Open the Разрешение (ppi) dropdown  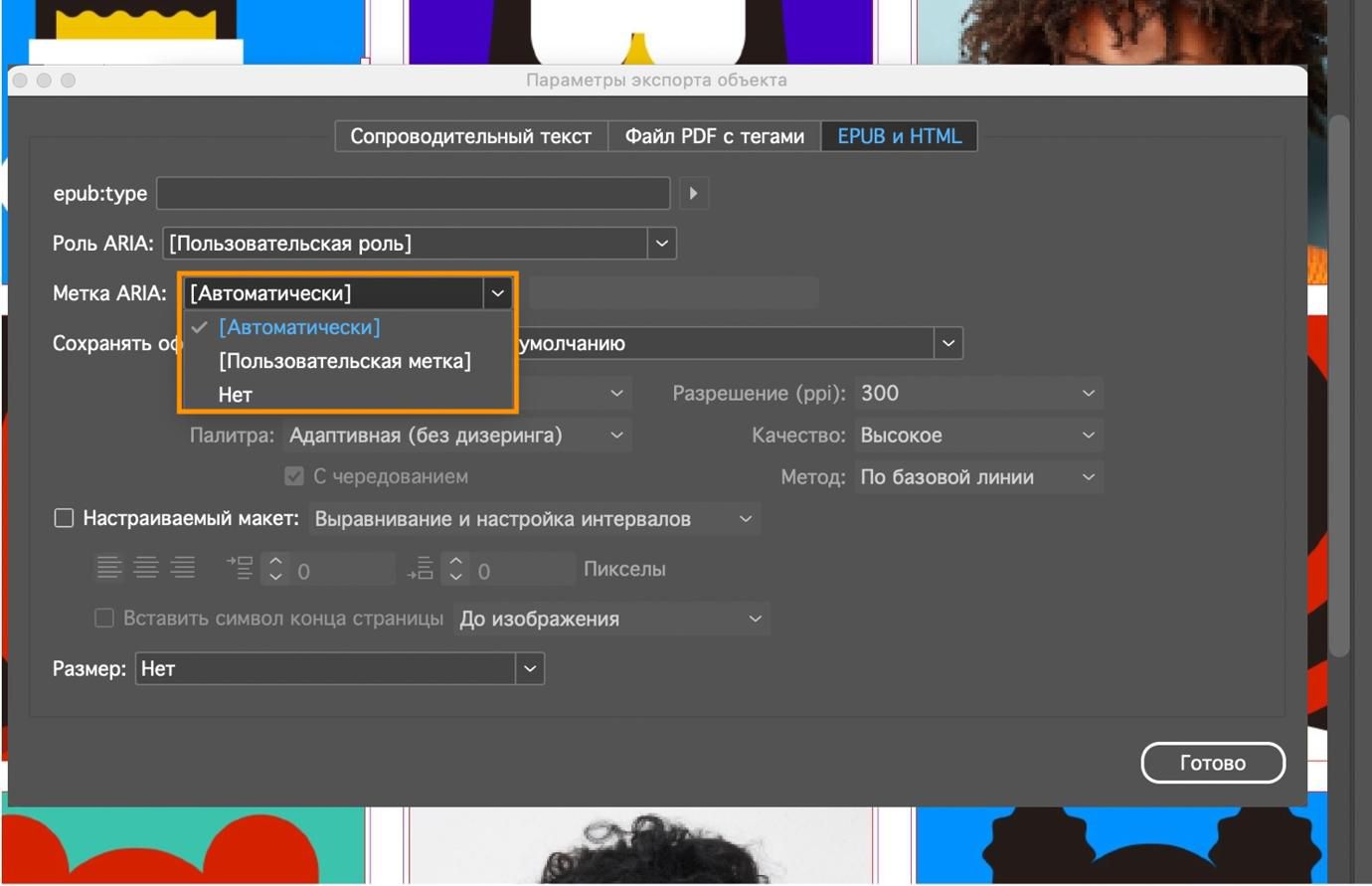coord(978,394)
